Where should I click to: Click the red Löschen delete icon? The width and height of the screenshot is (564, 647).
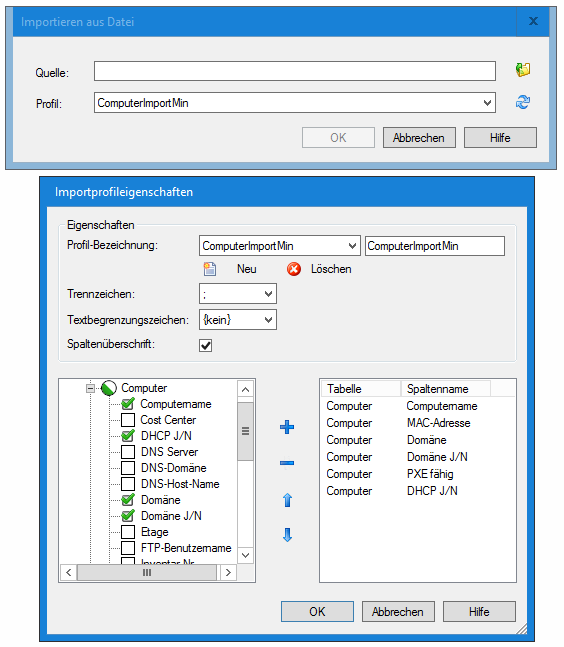point(294,269)
